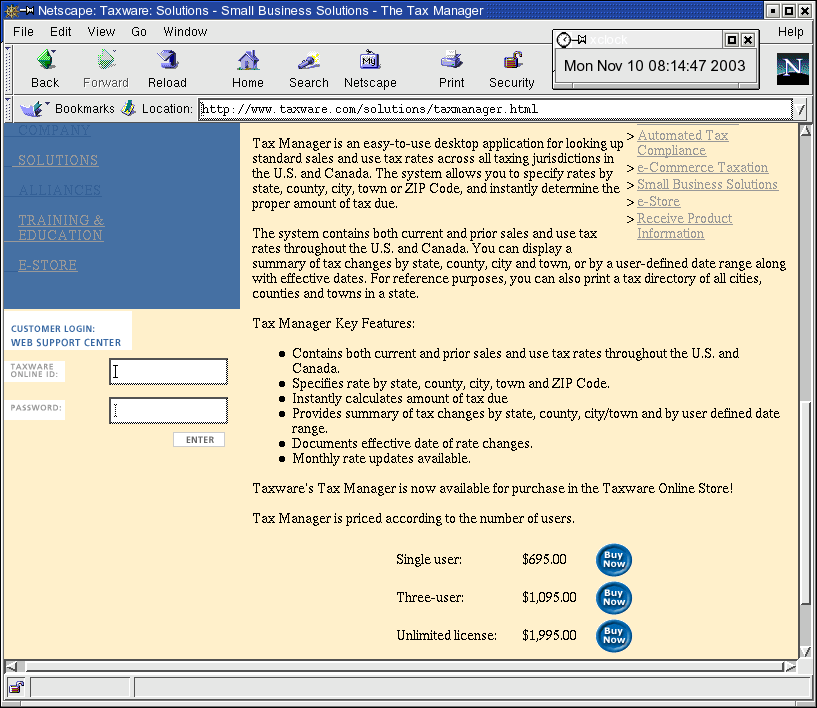Click the xclock window pin icon
The image size is (817, 708).
[581, 40]
